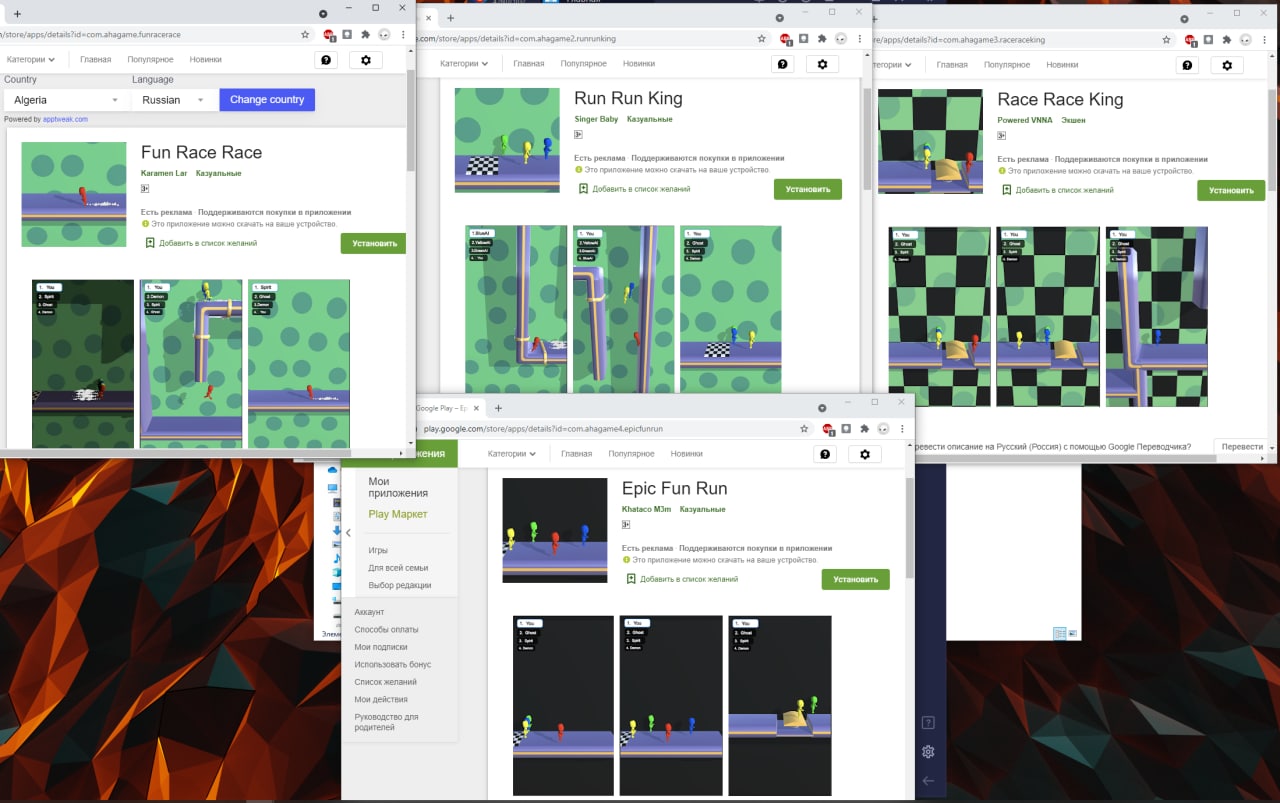Expand Категории menu in Race Race King window
Viewport: 1280px width, 803px height.
pyautogui.click(x=892, y=64)
